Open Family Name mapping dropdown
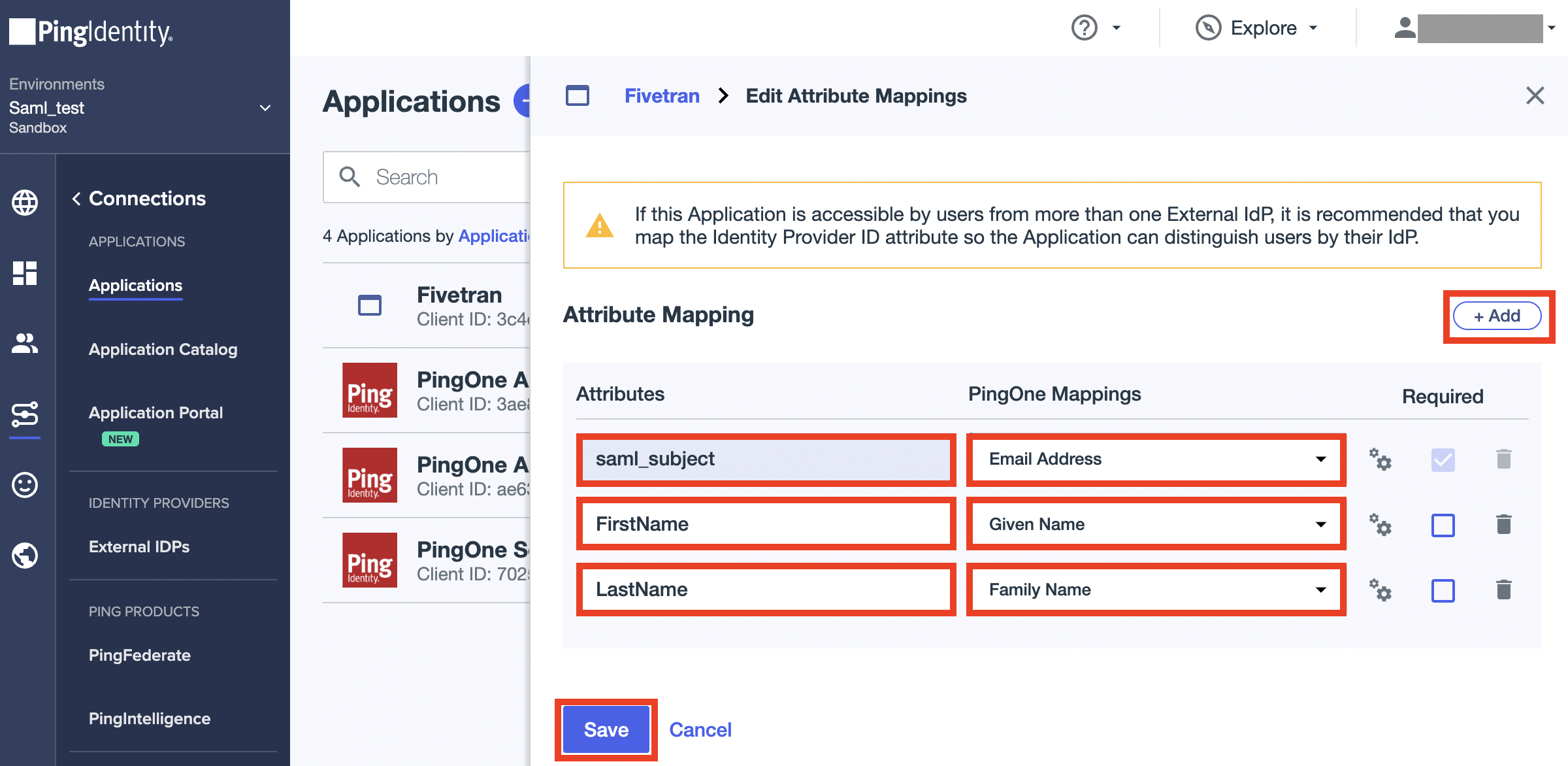The height and width of the screenshot is (766, 1568). pos(1156,590)
